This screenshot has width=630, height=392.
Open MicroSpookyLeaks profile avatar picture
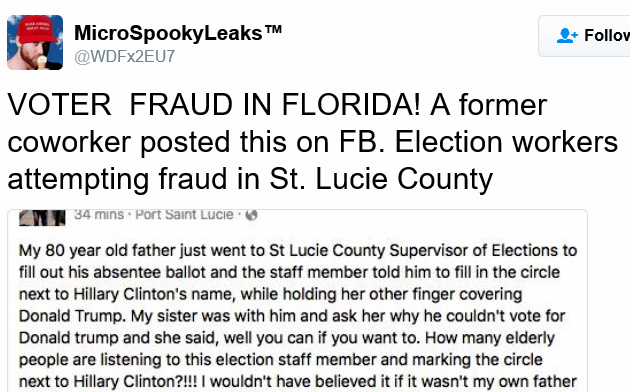point(35,43)
